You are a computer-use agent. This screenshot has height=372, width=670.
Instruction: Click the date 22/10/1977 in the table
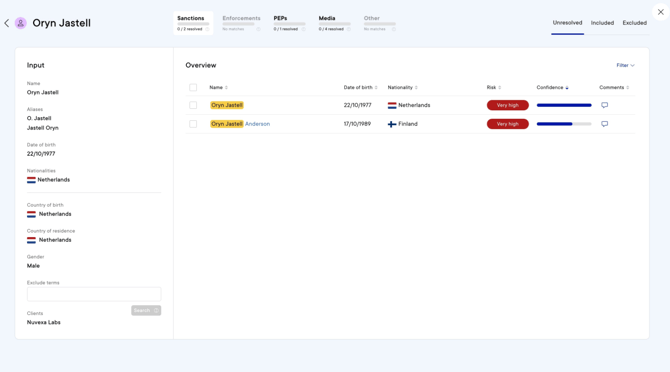point(358,105)
